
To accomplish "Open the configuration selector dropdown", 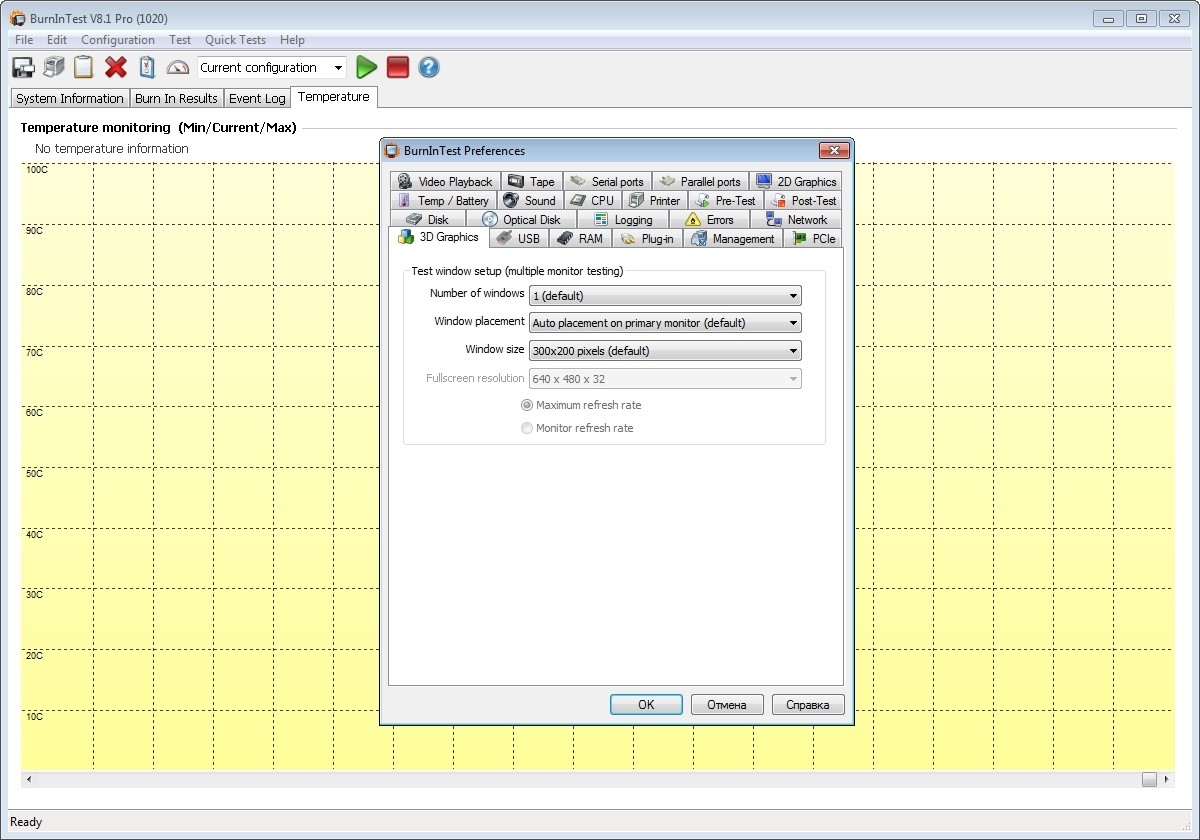I will pos(272,67).
